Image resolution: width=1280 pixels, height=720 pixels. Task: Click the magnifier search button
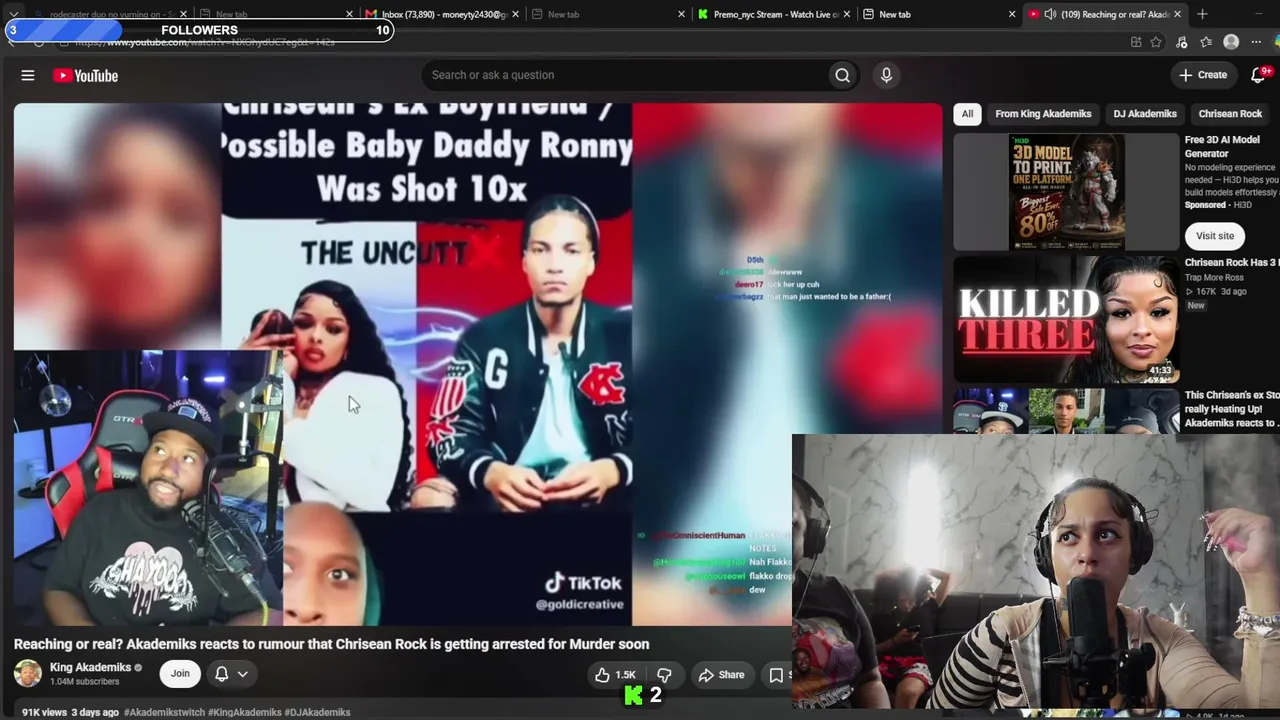(842, 75)
